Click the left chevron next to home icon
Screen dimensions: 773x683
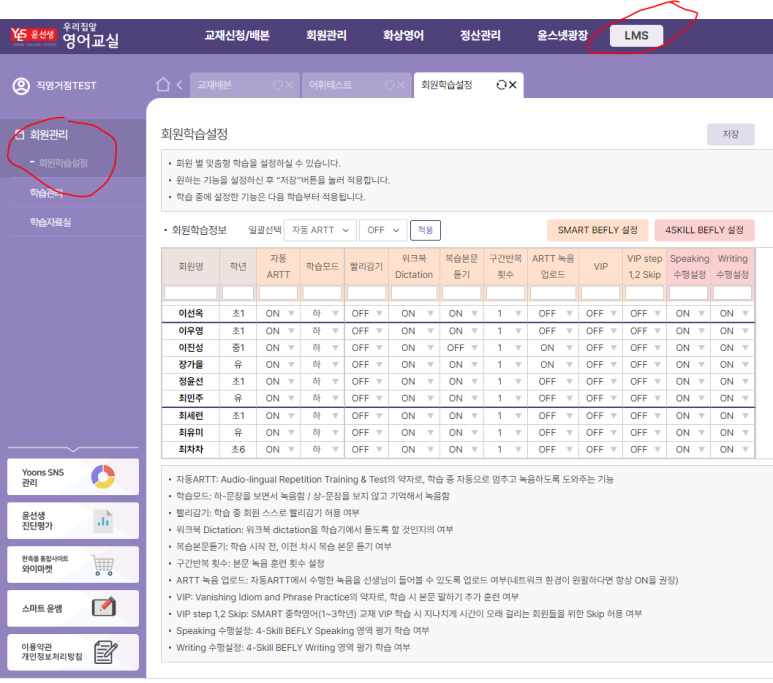coord(179,85)
